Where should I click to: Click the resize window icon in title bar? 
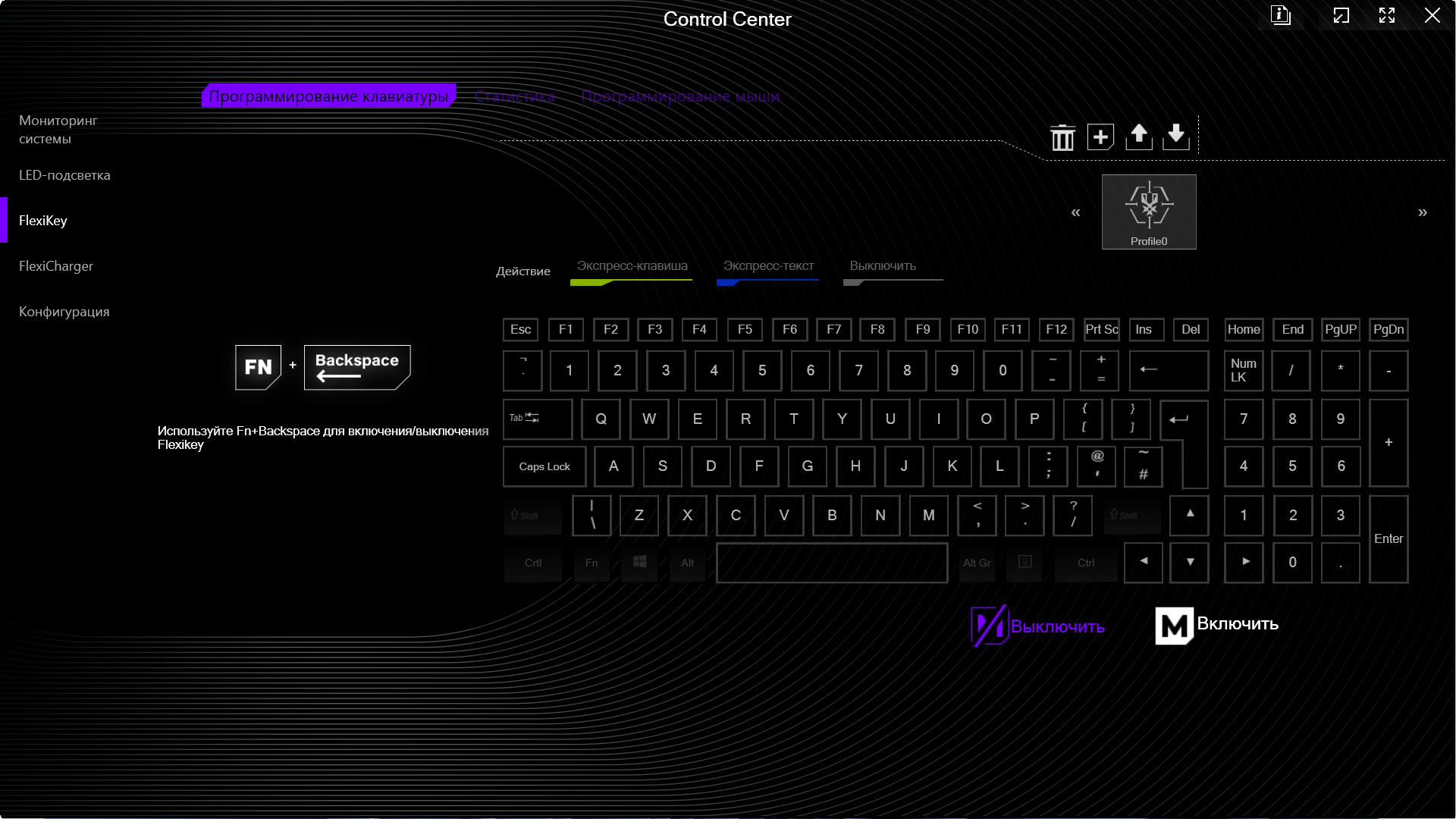pos(1341,15)
